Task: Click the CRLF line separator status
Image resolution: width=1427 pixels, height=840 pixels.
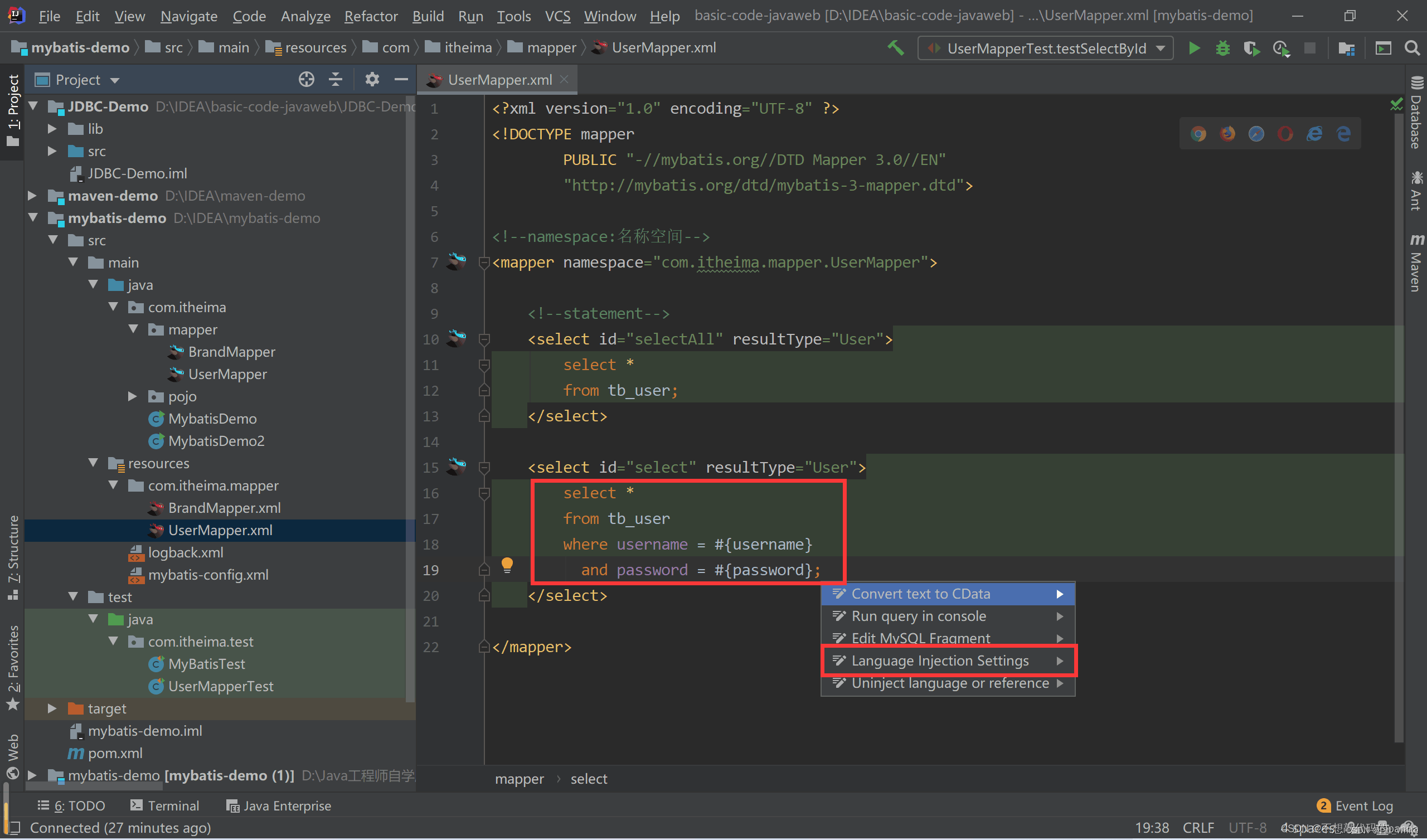Action: (1198, 828)
